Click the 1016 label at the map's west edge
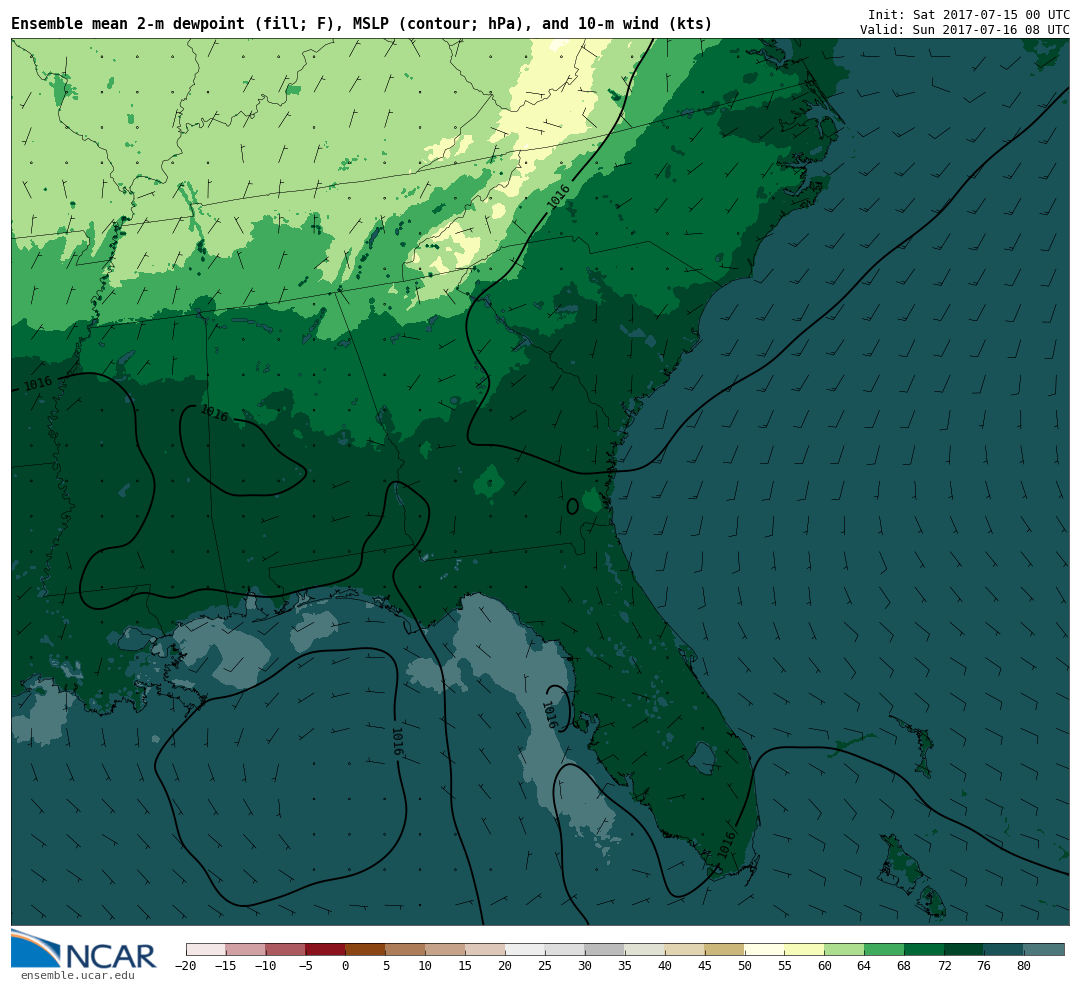Screen dimensions: 1080x988 tap(38, 383)
